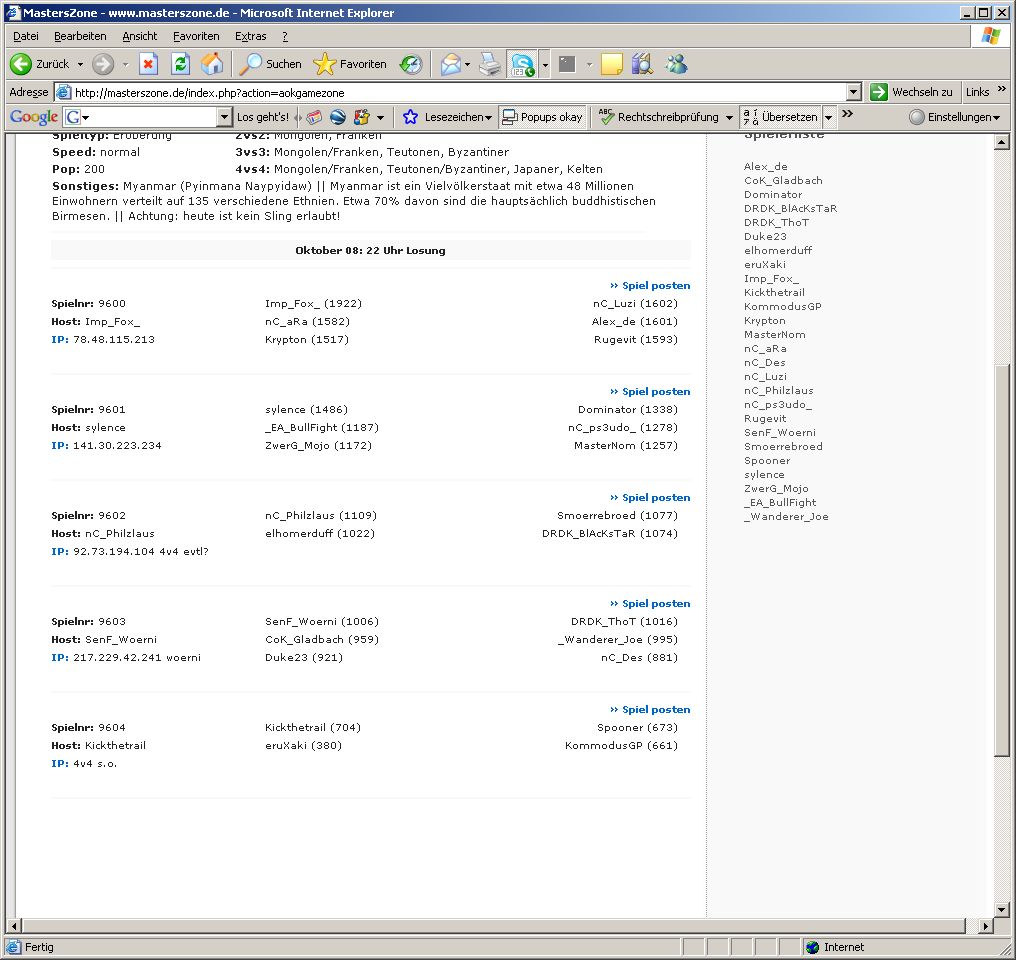Click Spiel posten for game 9603
1016x960 pixels.
[650, 604]
